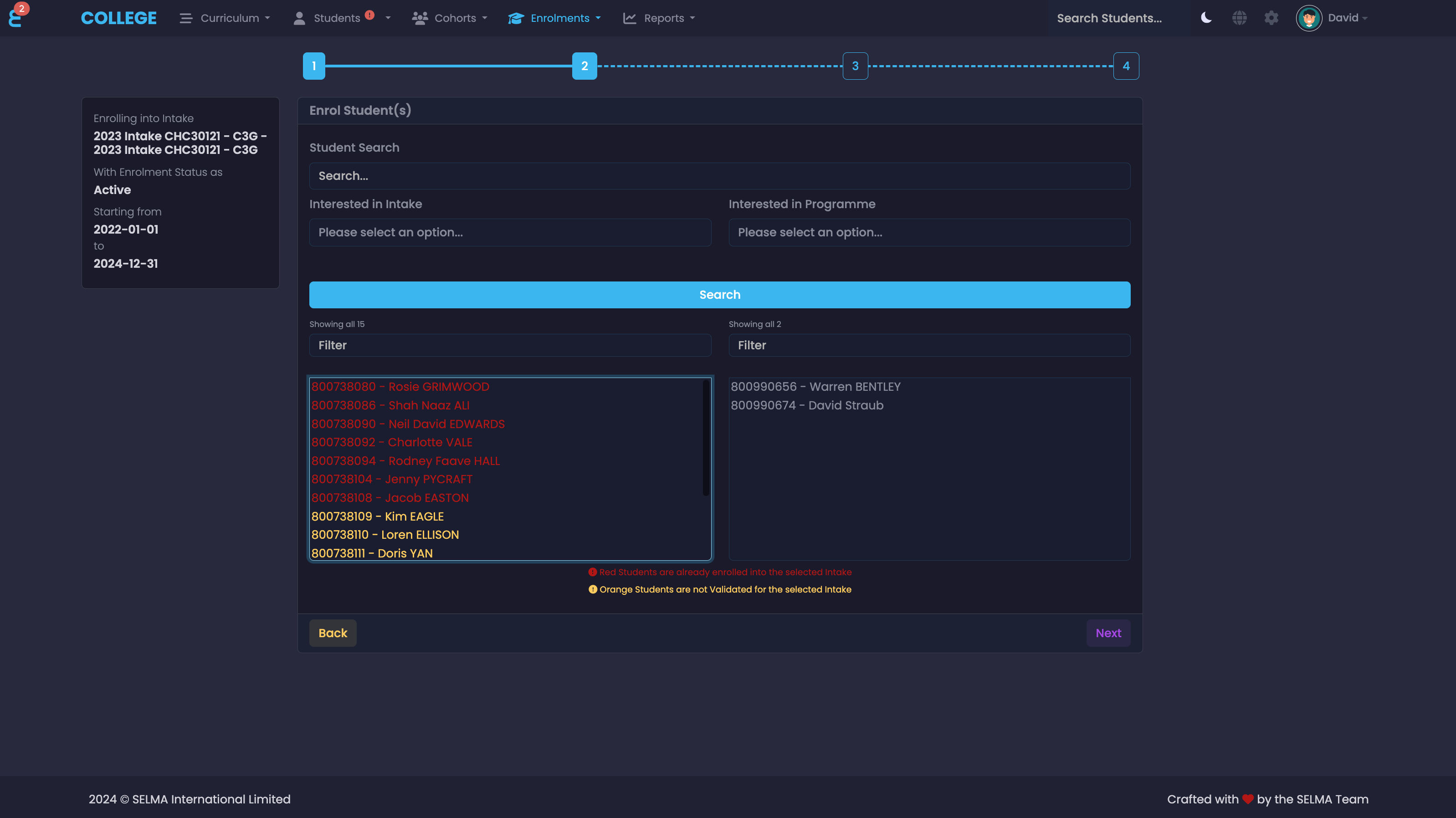Click the Curriculum hamburger icon

pyautogui.click(x=186, y=18)
